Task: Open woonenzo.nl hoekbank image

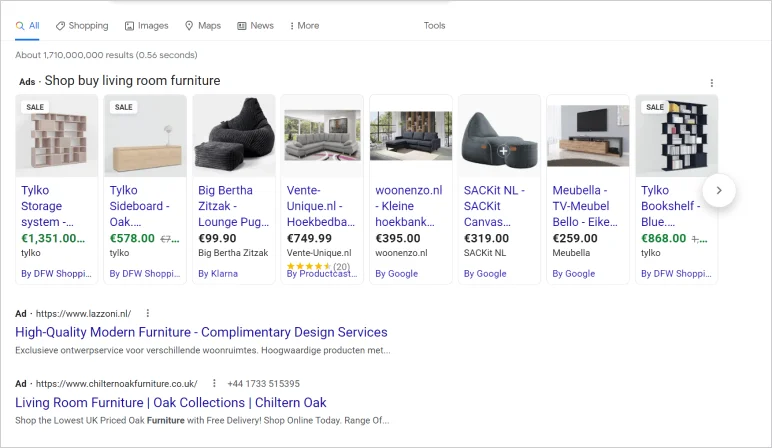Action: pyautogui.click(x=411, y=136)
